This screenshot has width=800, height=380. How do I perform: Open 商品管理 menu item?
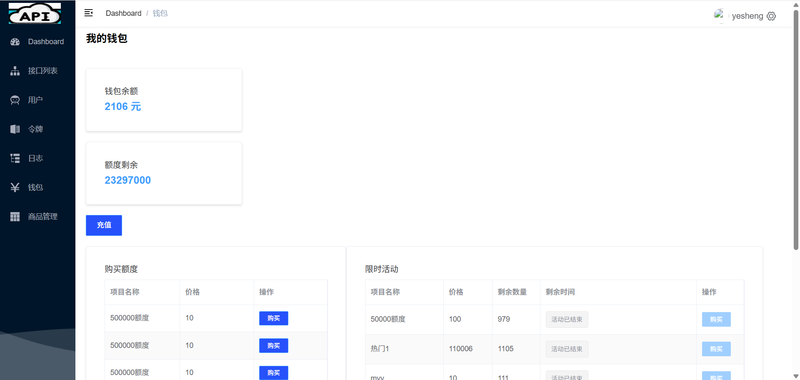point(38,216)
